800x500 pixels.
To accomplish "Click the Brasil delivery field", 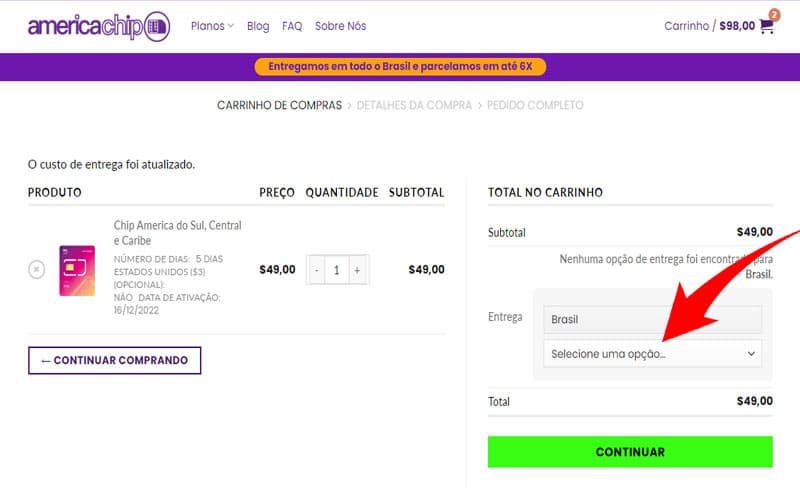I will point(652,320).
